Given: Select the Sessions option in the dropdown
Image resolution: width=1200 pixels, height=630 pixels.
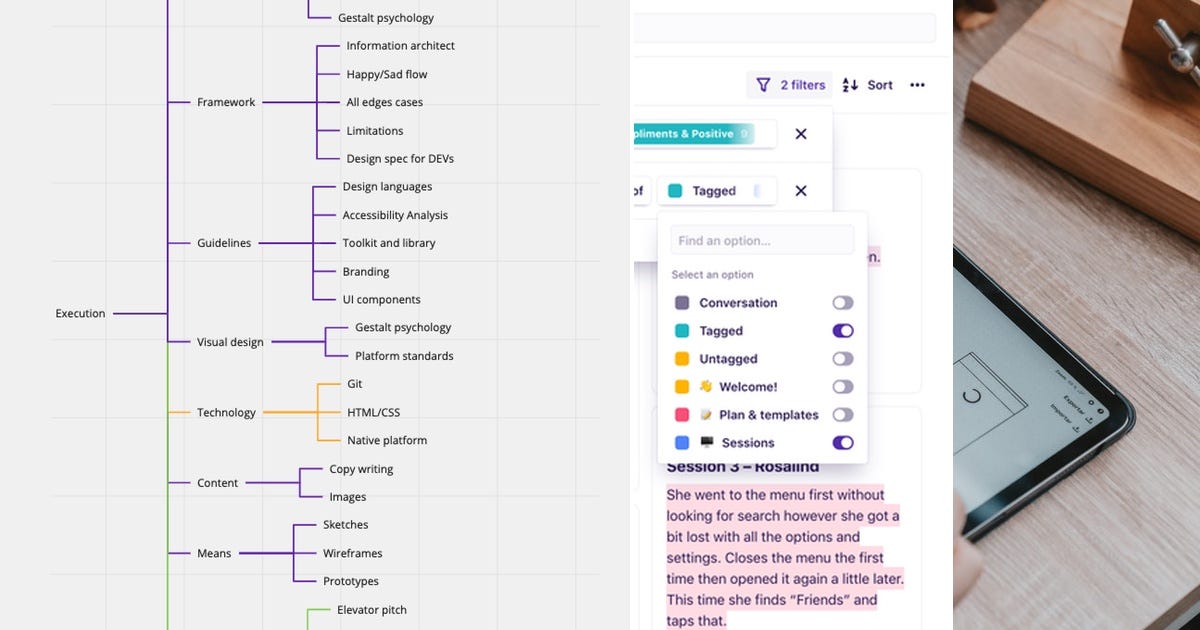Looking at the screenshot, I should pyautogui.click(x=747, y=442).
